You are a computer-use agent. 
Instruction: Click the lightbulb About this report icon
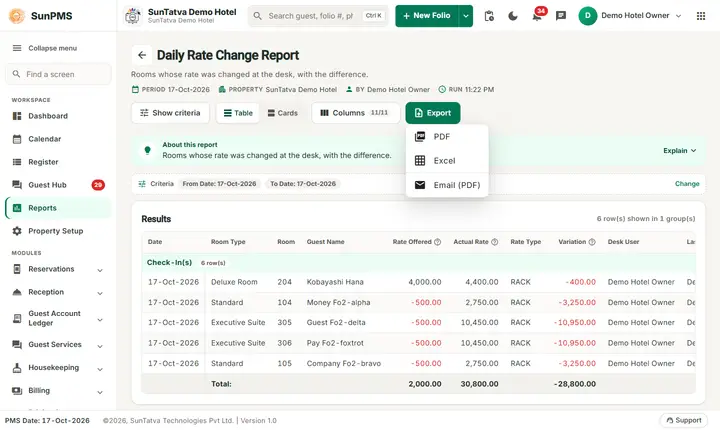tap(147, 150)
